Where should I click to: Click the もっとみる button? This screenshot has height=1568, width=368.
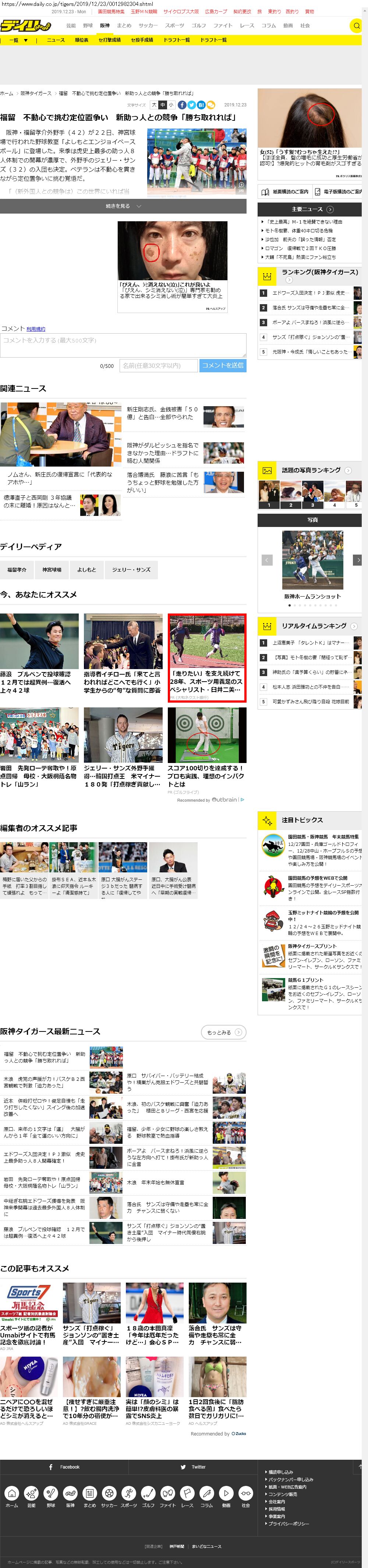223,1032
